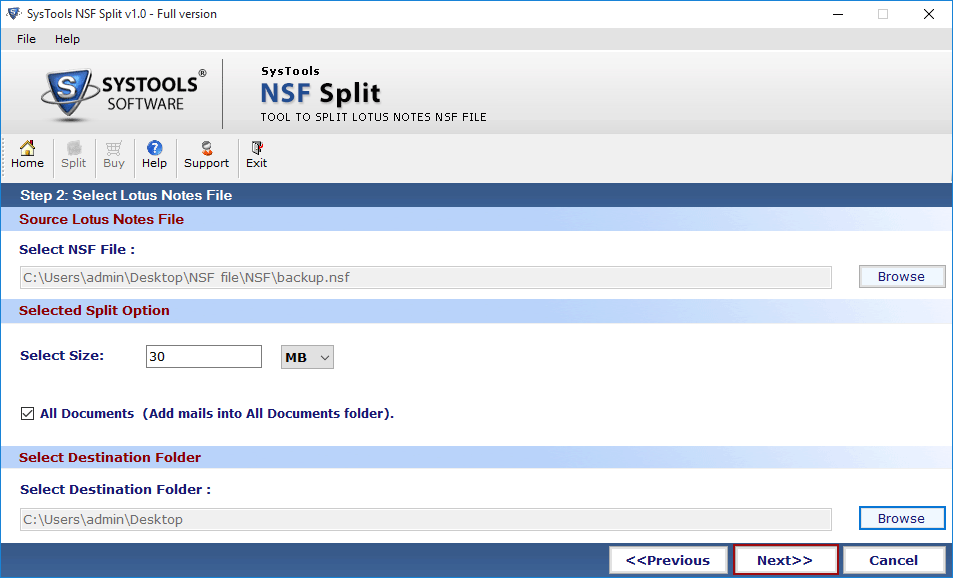The width and height of the screenshot is (953, 578).
Task: Minimize the NSF Split window
Action: (x=838, y=14)
